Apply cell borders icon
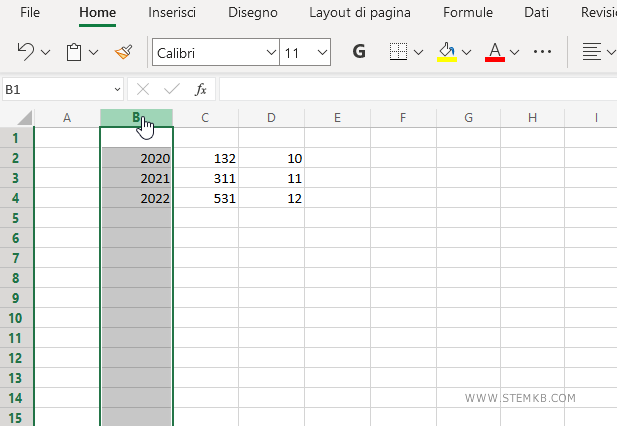The width and height of the screenshot is (617, 426). click(x=398, y=52)
